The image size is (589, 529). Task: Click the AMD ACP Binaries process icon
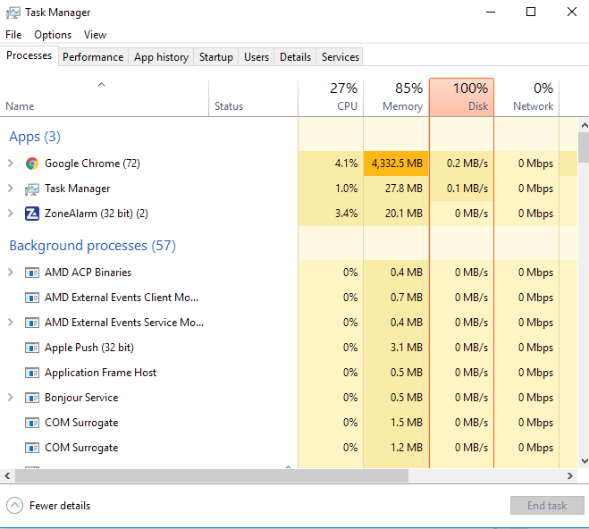coord(32,272)
